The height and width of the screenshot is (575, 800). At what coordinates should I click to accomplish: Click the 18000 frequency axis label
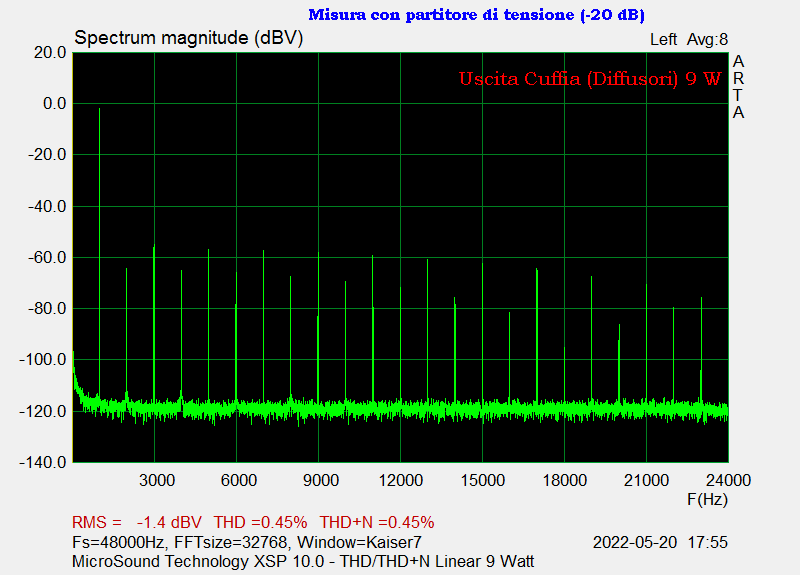pos(565,480)
